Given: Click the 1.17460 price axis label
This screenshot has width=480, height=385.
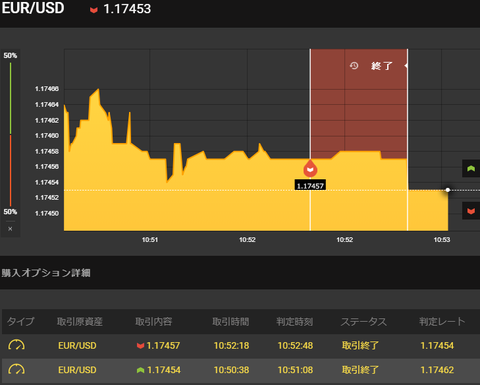Looking at the screenshot, I should pos(47,136).
